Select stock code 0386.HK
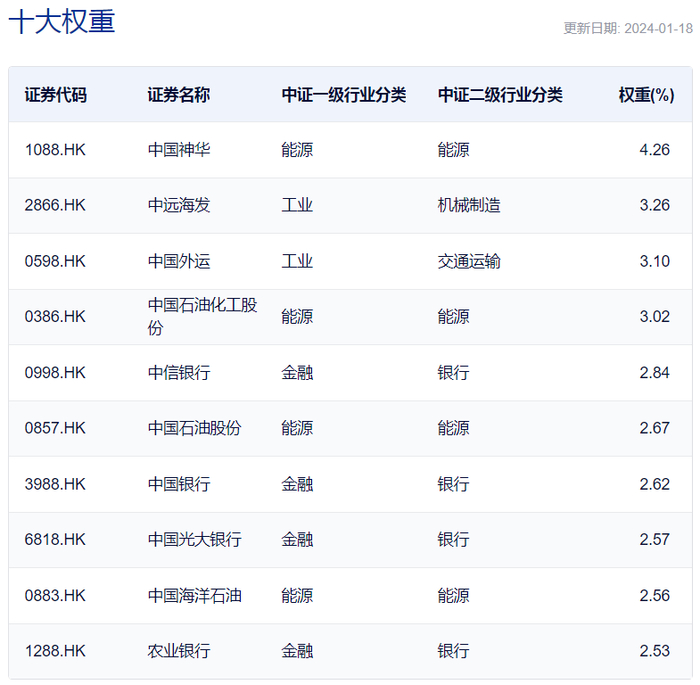700x685 pixels. pos(55,317)
